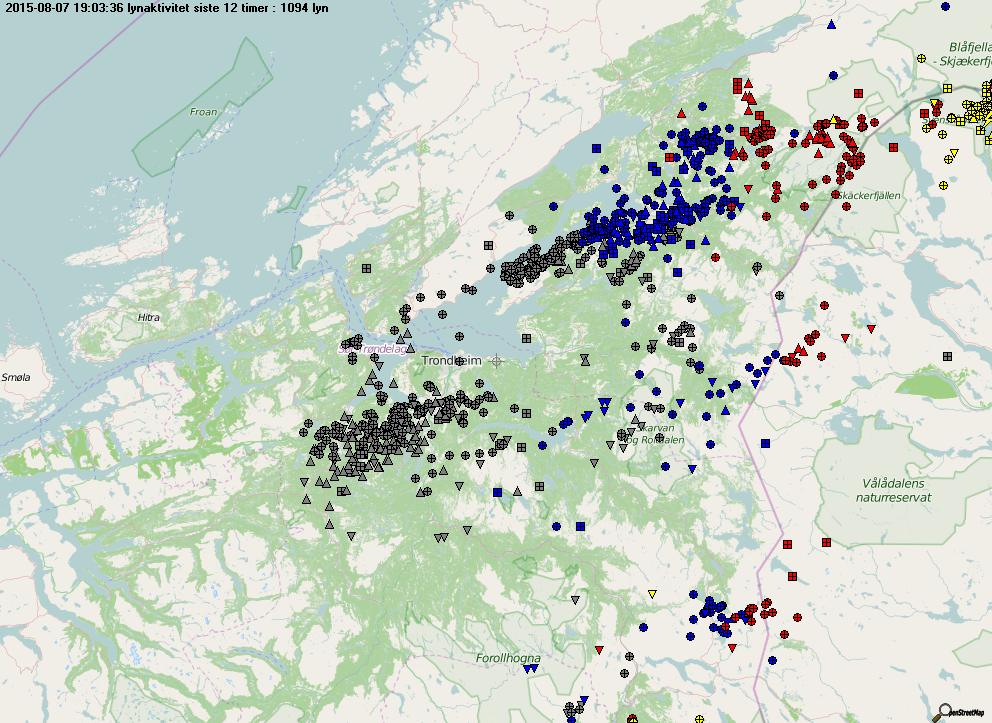Click the gray hourglass marker east of Trondheim
Viewport: 992px width, 723px height.
click(584, 358)
